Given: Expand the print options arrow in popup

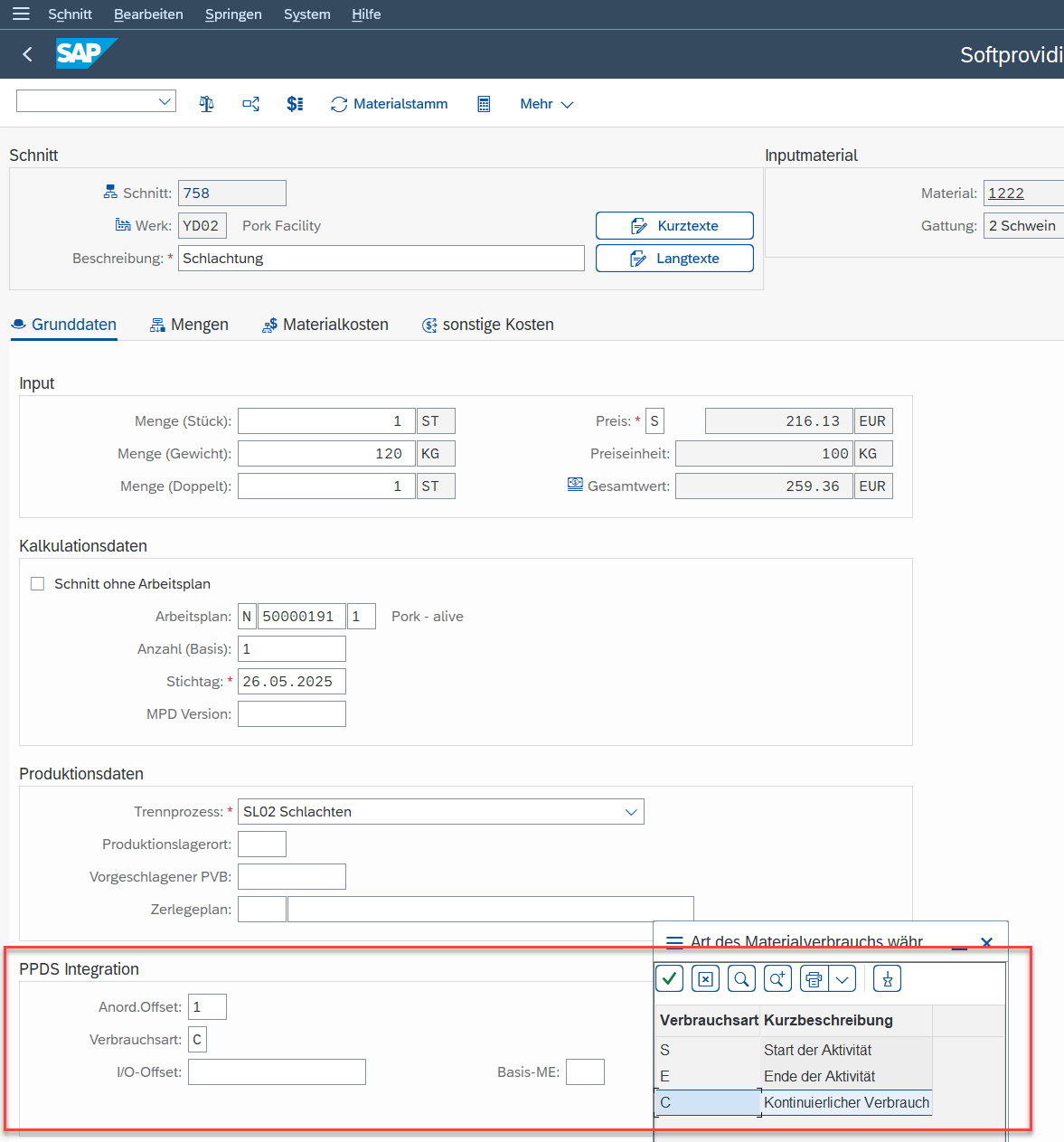Looking at the screenshot, I should 843,978.
